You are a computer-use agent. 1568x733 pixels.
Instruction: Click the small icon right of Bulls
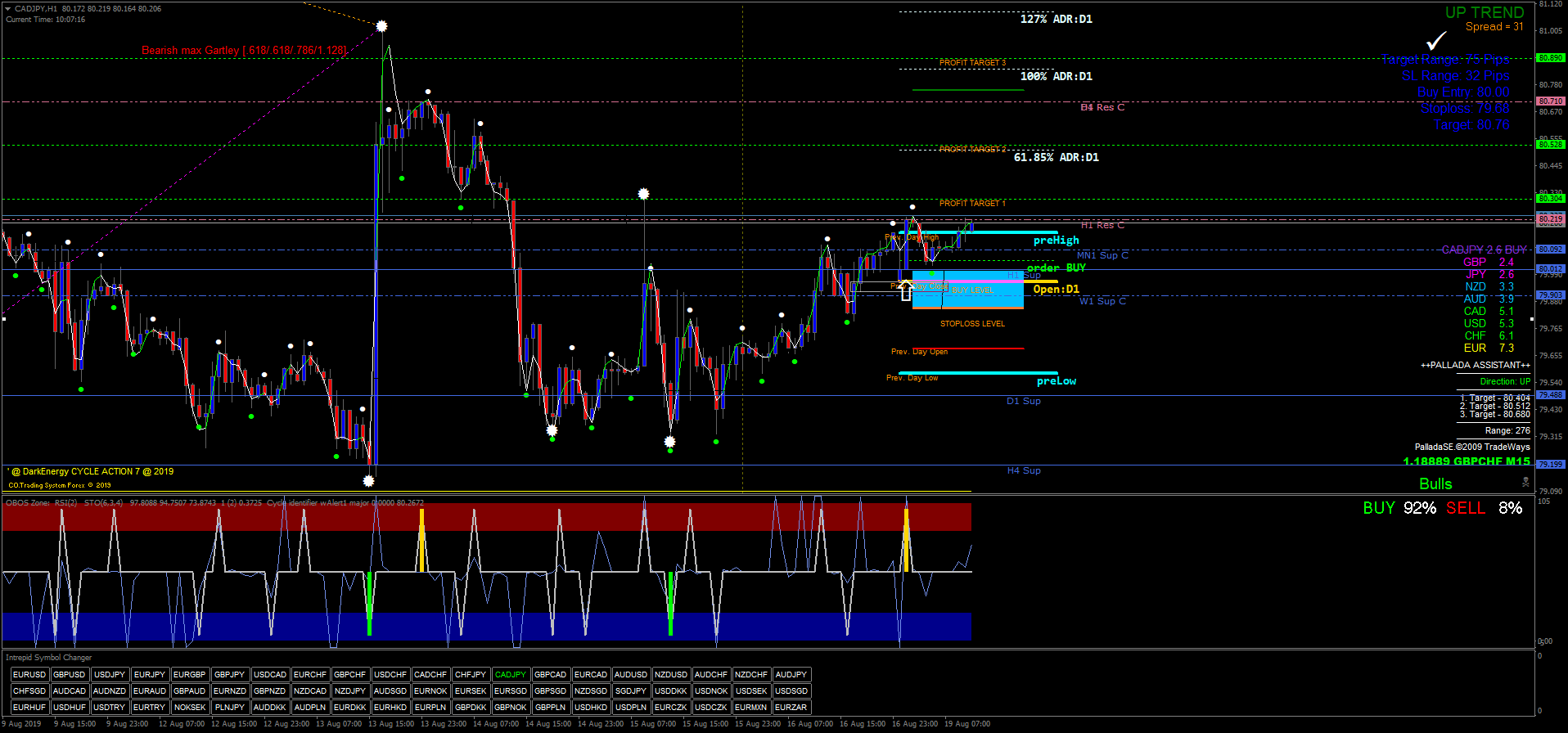point(1525,483)
